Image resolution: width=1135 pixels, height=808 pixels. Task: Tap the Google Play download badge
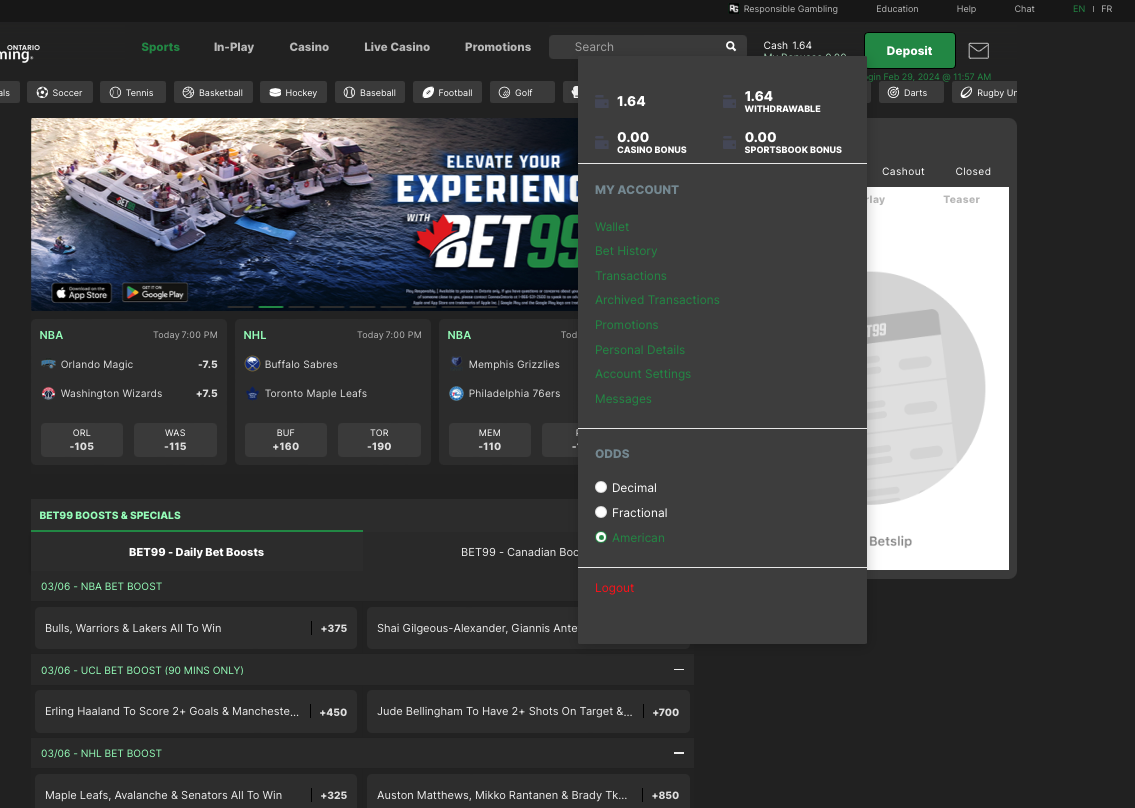pos(155,293)
